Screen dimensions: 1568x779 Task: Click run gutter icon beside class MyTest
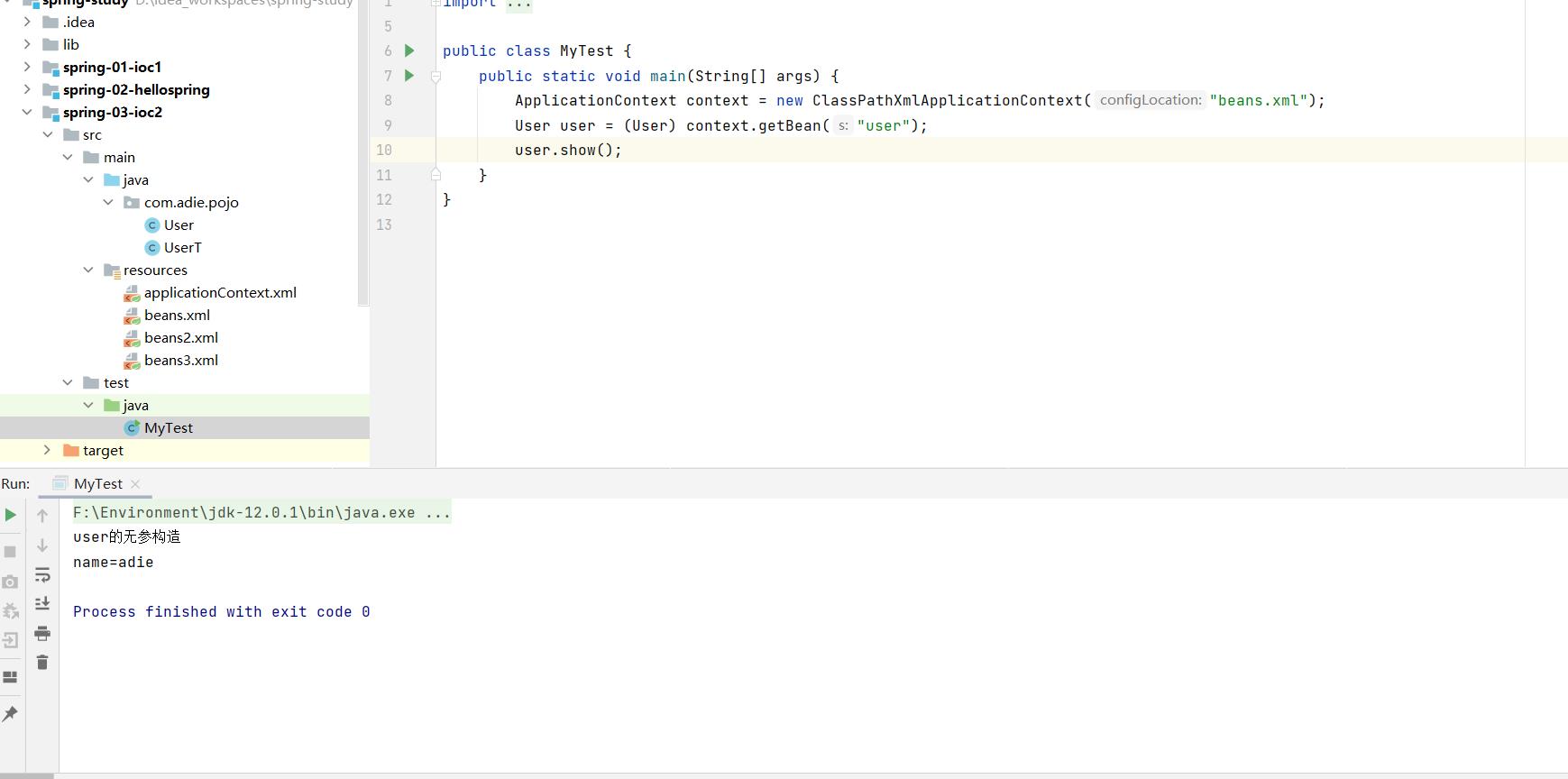pos(409,50)
